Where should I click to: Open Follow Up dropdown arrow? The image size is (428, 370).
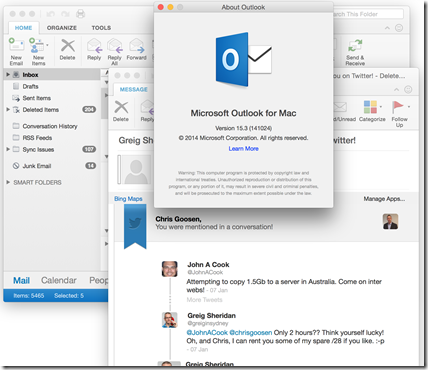(x=409, y=107)
